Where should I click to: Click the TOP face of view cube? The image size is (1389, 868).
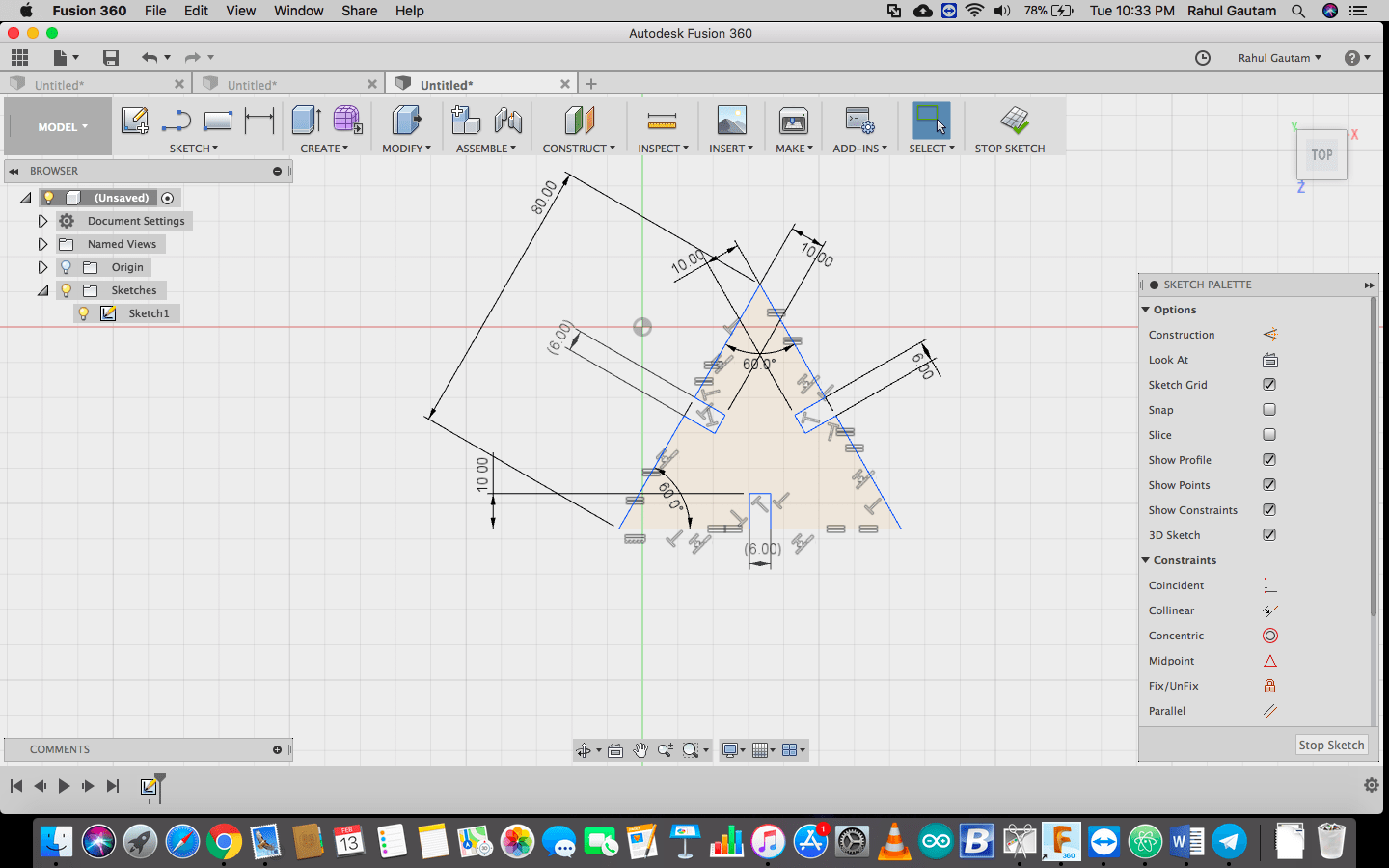coord(1321,154)
